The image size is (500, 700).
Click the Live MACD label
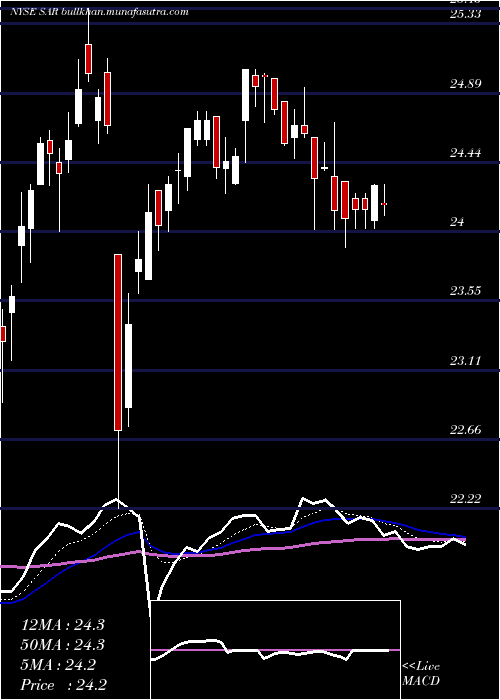pos(421,674)
